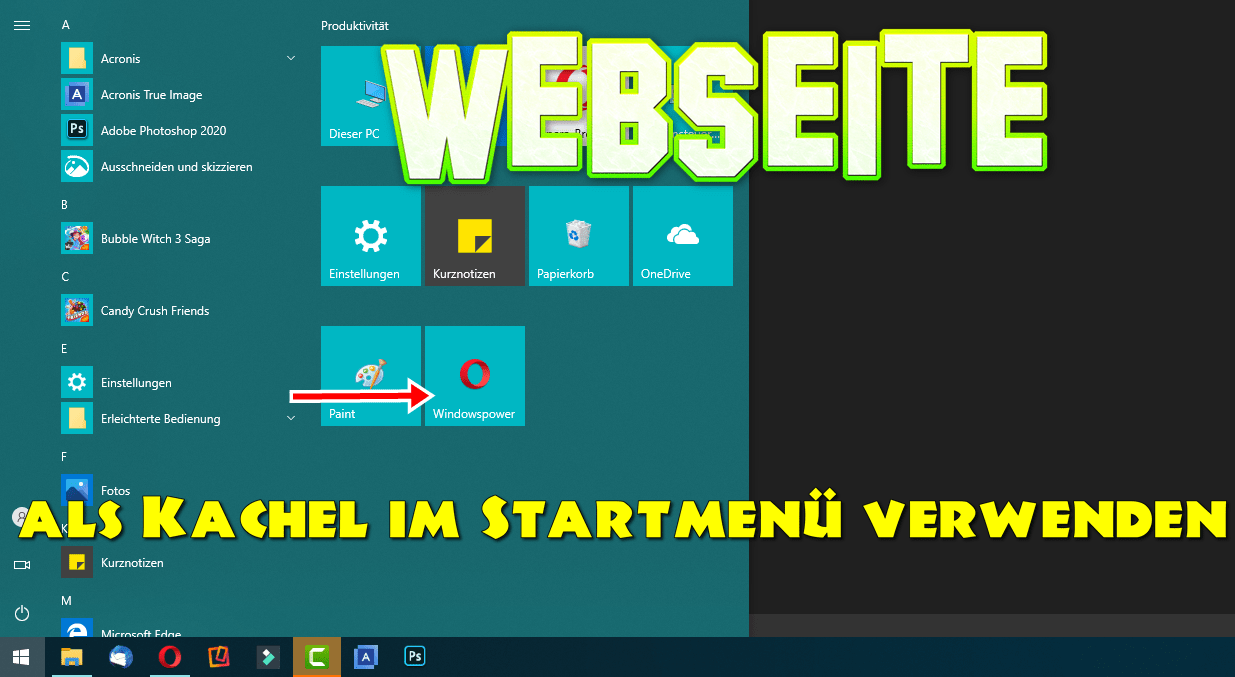Click the letter F section header
This screenshot has height=677, width=1235.
(x=65, y=456)
